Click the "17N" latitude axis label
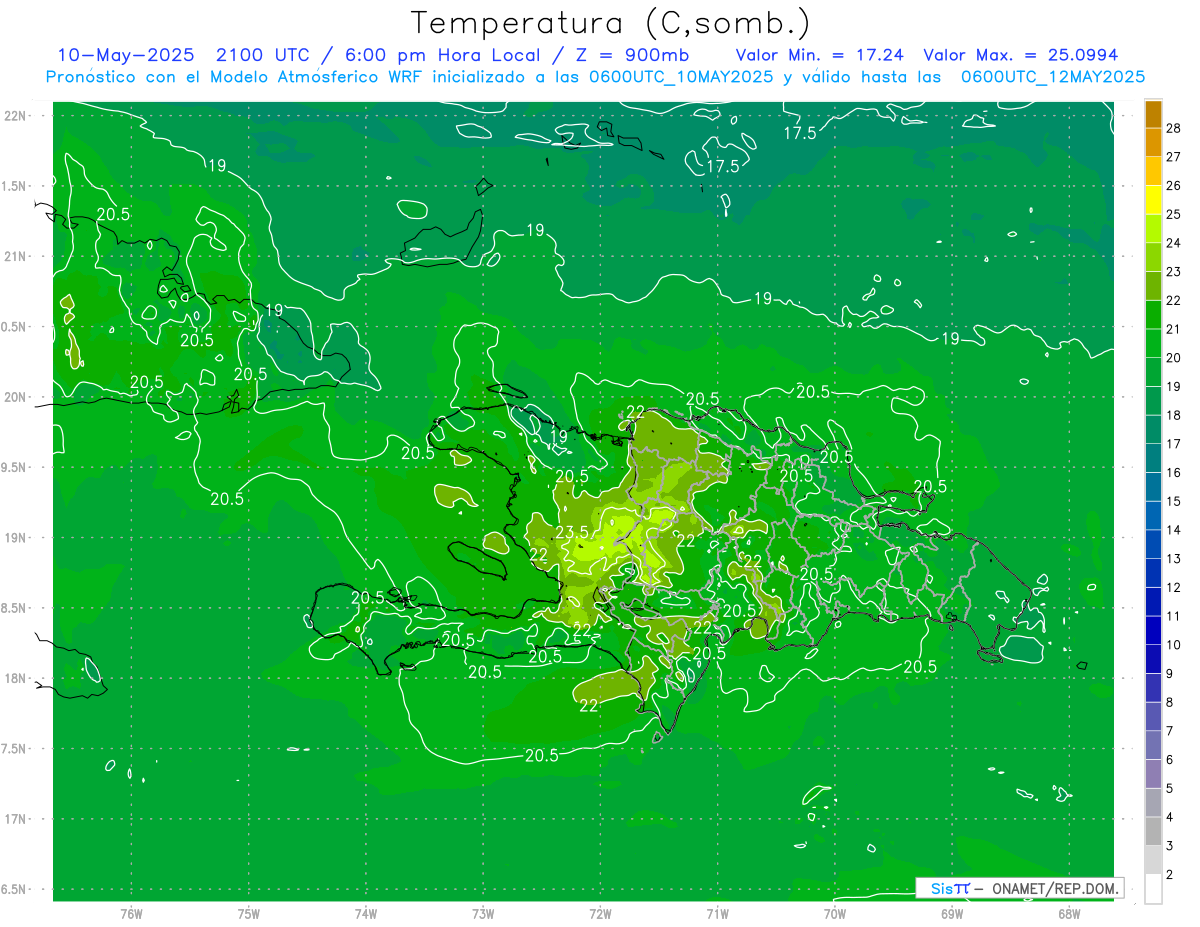1200x927 pixels. pos(14,819)
